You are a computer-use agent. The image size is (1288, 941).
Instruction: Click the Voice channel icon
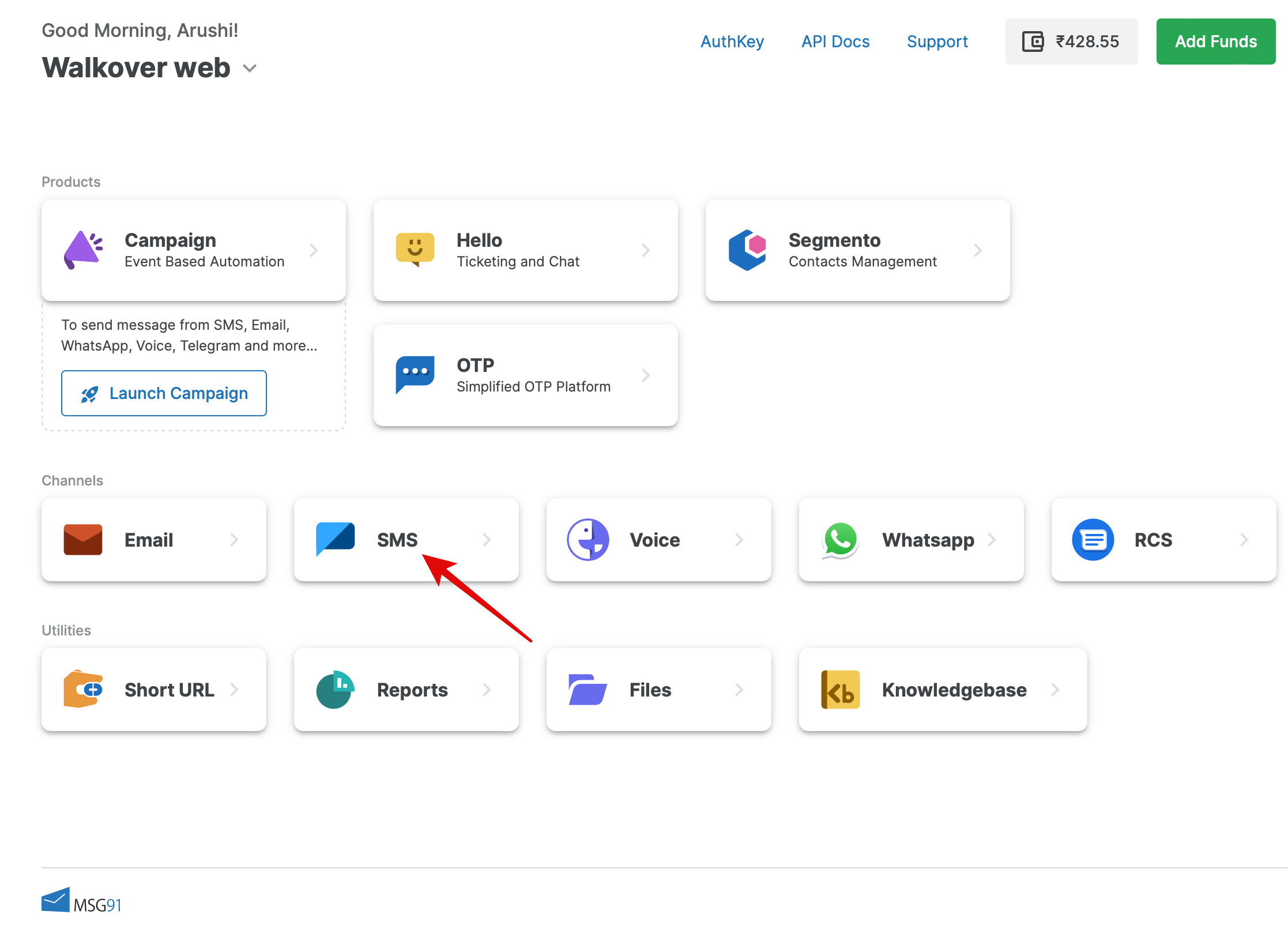(588, 540)
